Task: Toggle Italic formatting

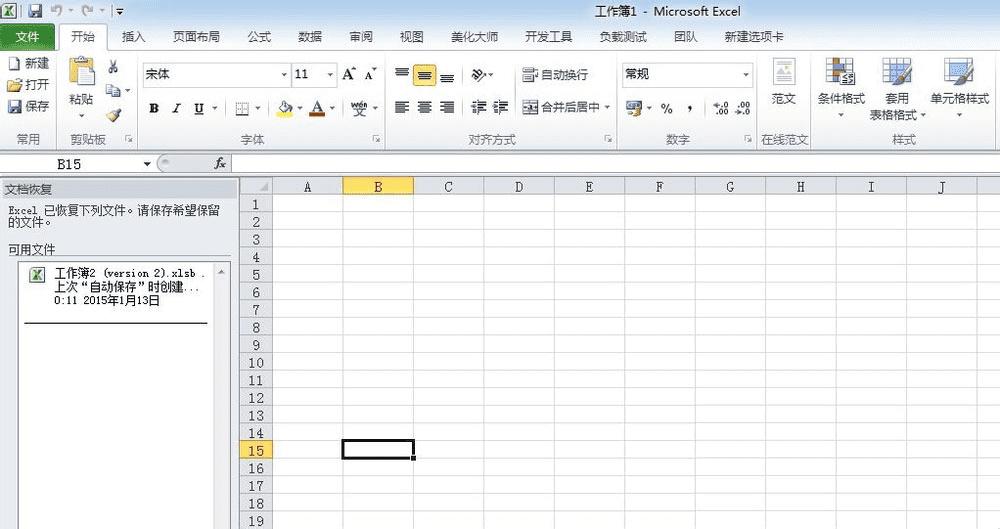Action: click(x=176, y=108)
